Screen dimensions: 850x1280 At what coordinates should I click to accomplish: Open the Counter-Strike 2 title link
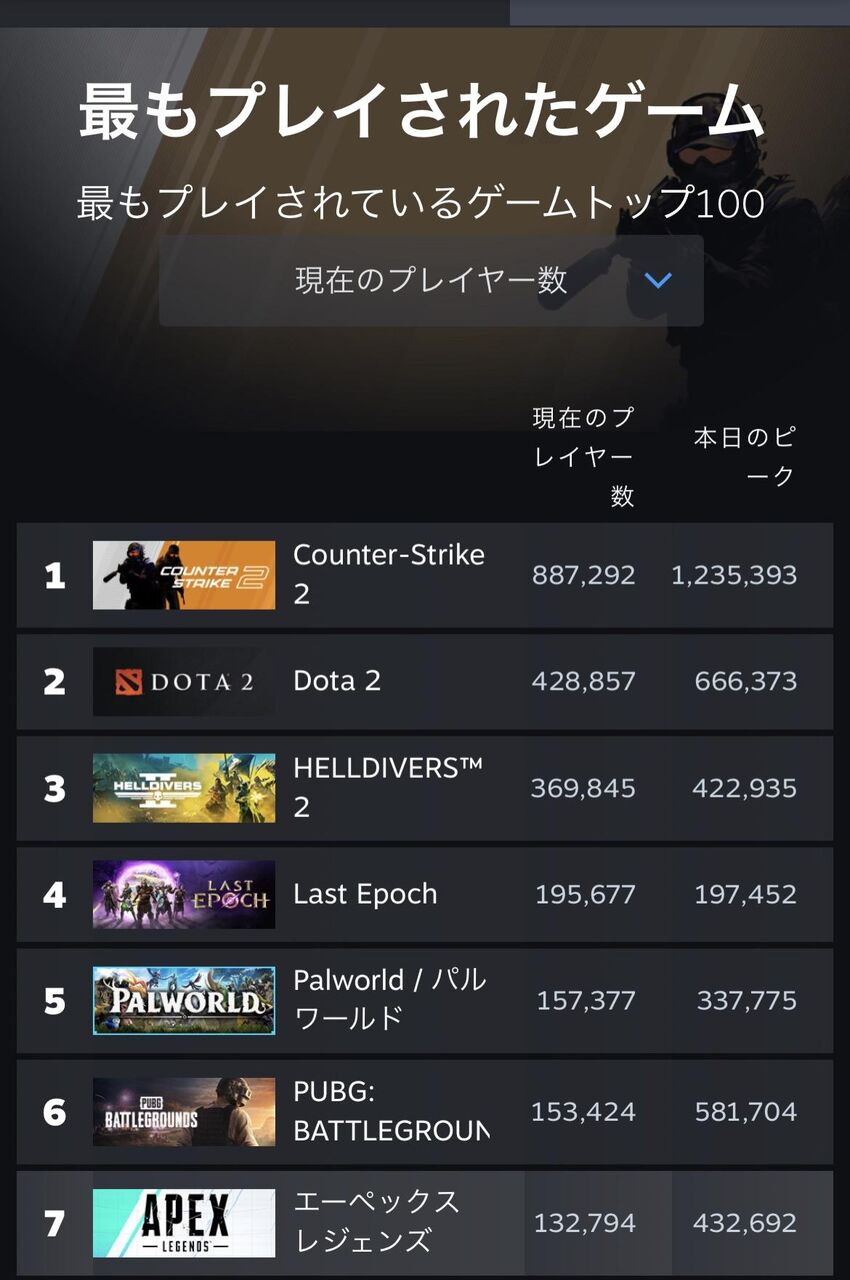pos(388,574)
